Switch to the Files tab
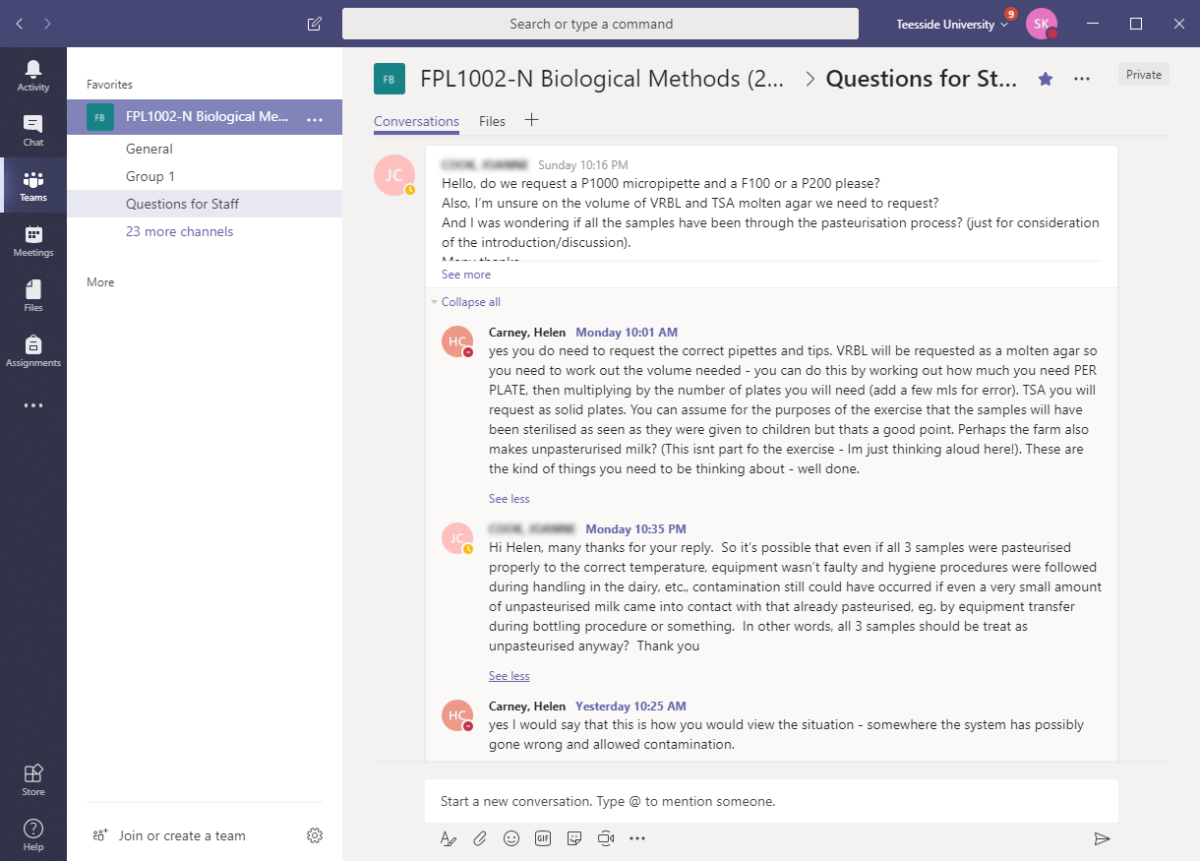Image resolution: width=1200 pixels, height=861 pixels. click(492, 121)
